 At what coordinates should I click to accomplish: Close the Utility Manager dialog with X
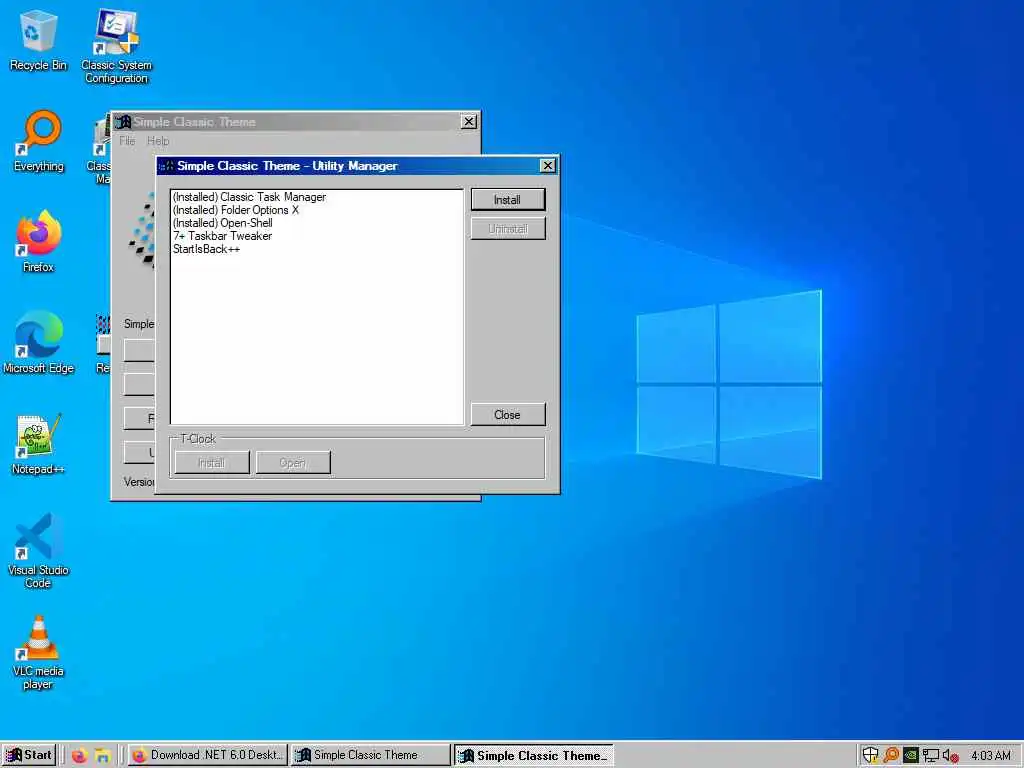(x=548, y=166)
